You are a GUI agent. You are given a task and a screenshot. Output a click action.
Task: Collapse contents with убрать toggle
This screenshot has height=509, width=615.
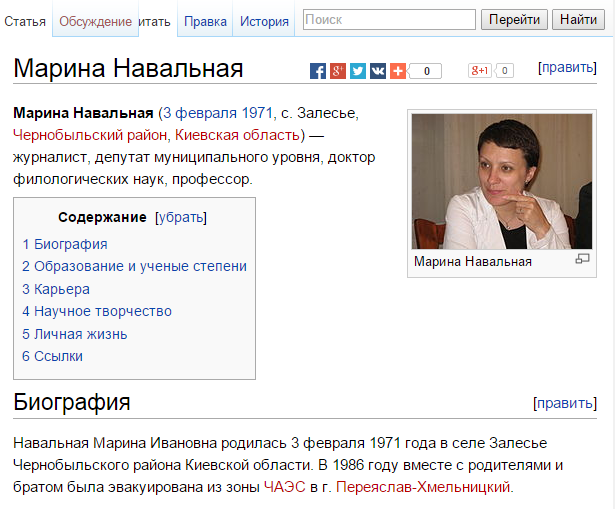181,217
